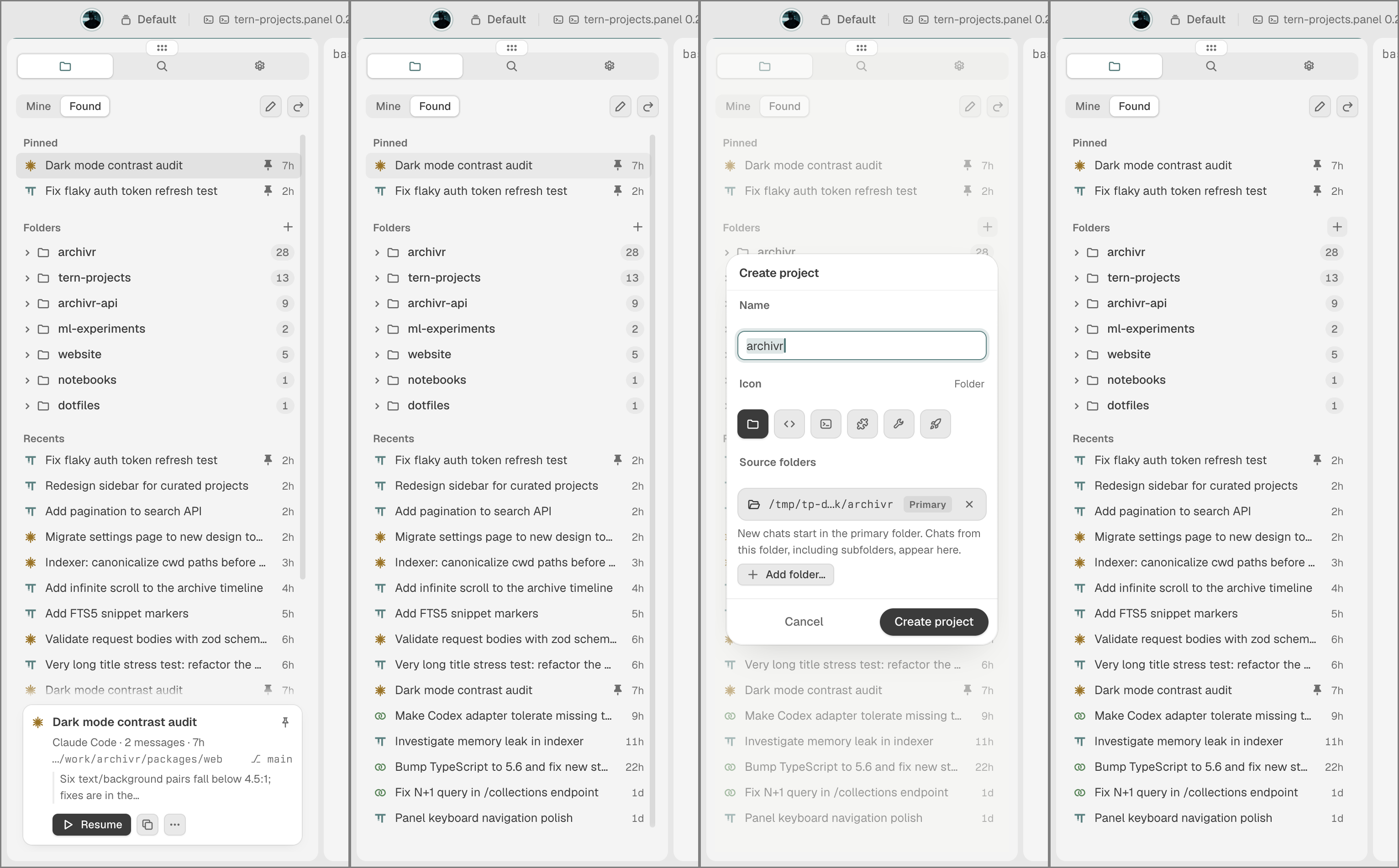Expand archivr-api folder in the rightmost panel
Viewport: 1399px width, 868px height.
(x=1076, y=303)
